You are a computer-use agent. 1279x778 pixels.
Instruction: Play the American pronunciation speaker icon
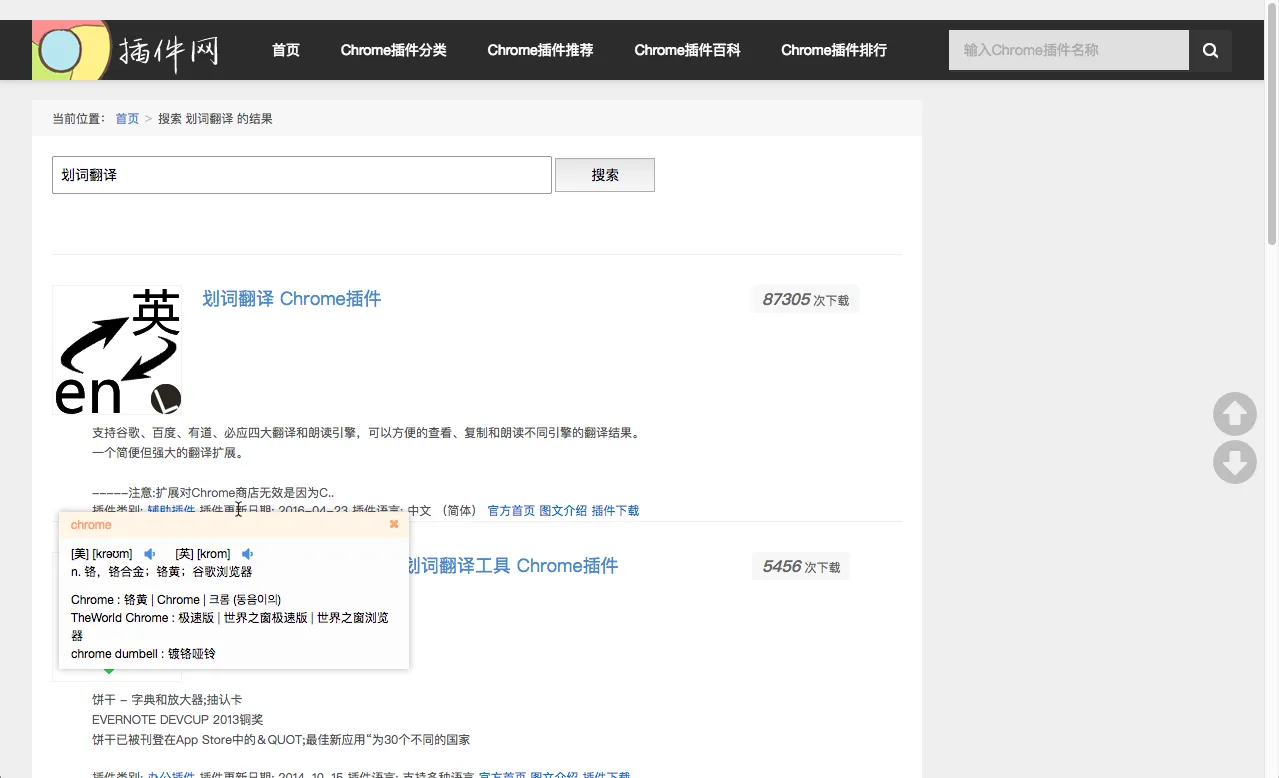pos(150,554)
